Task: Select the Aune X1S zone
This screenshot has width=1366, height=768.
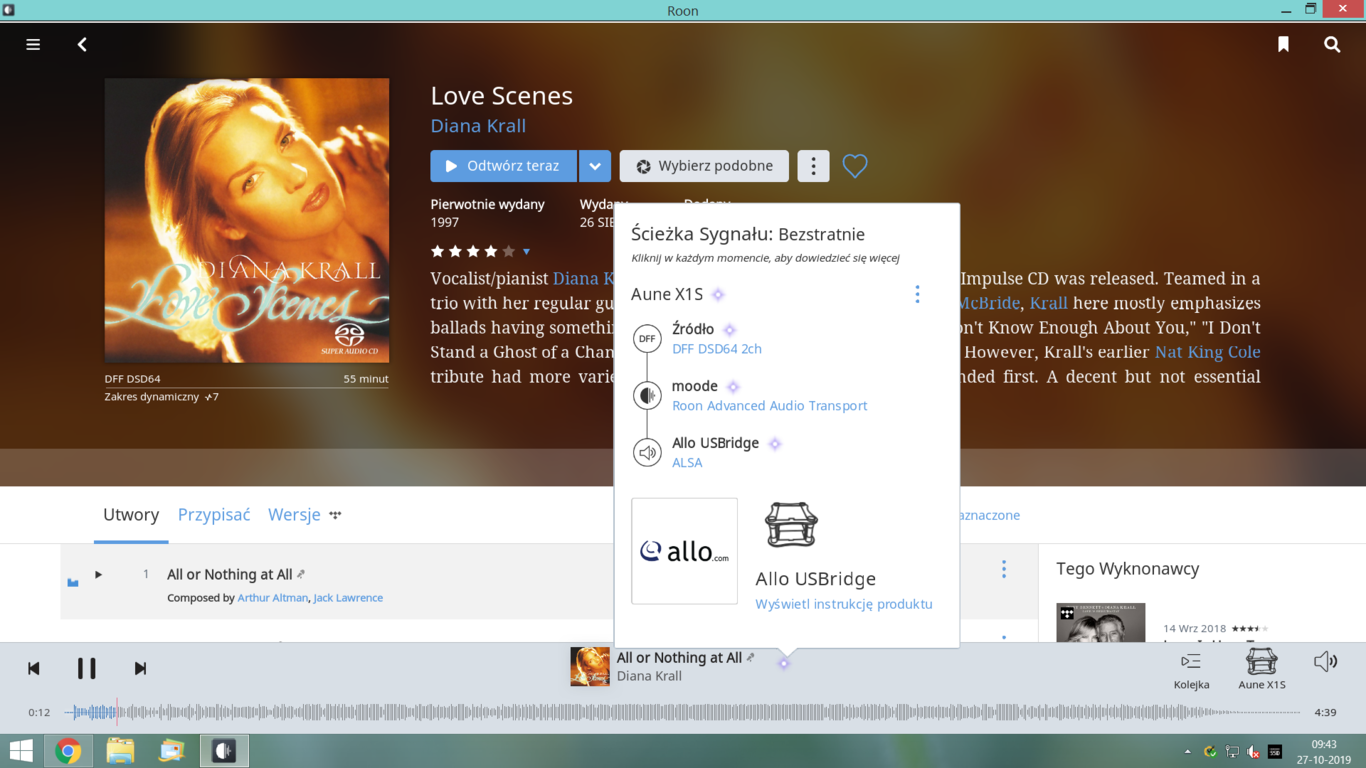Action: 1262,669
